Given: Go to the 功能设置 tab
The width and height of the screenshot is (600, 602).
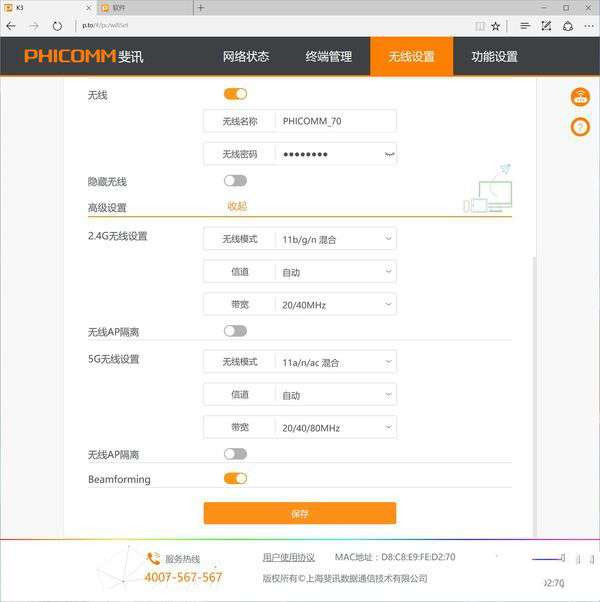Looking at the screenshot, I should [494, 57].
